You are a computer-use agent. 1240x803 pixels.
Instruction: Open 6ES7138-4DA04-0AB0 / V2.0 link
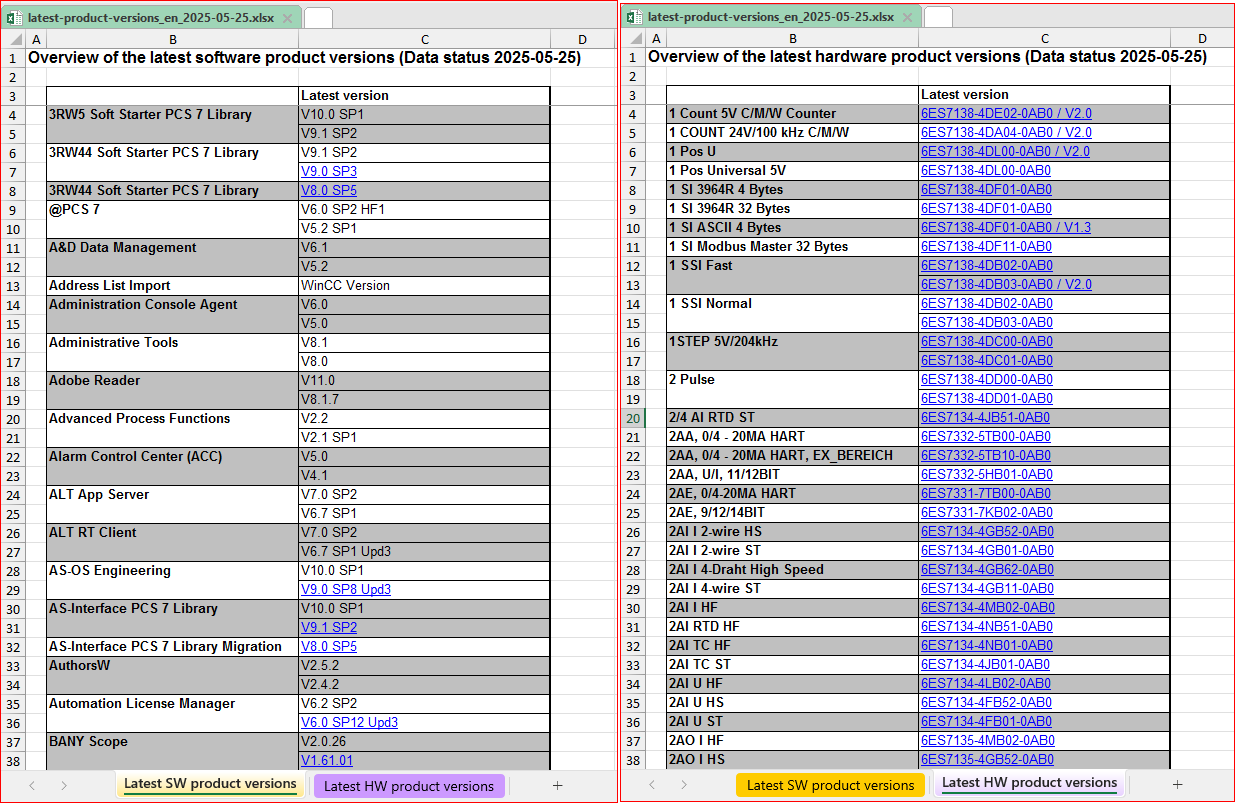tap(1006, 132)
